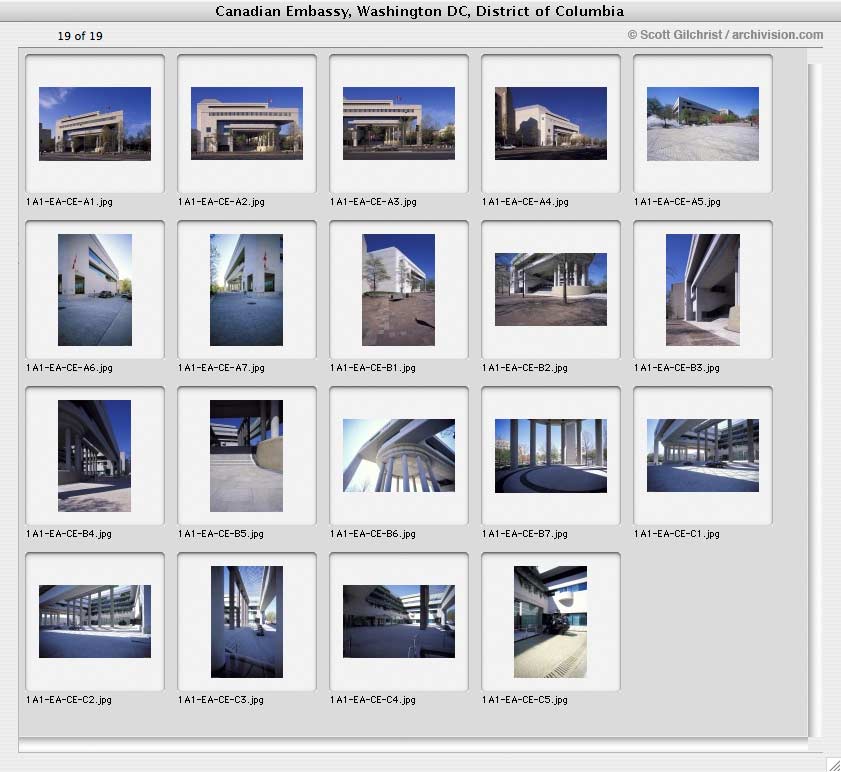Click the filename label 1A1-EA-CE-C3.jpg
The image size is (841, 772).
[x=220, y=700]
